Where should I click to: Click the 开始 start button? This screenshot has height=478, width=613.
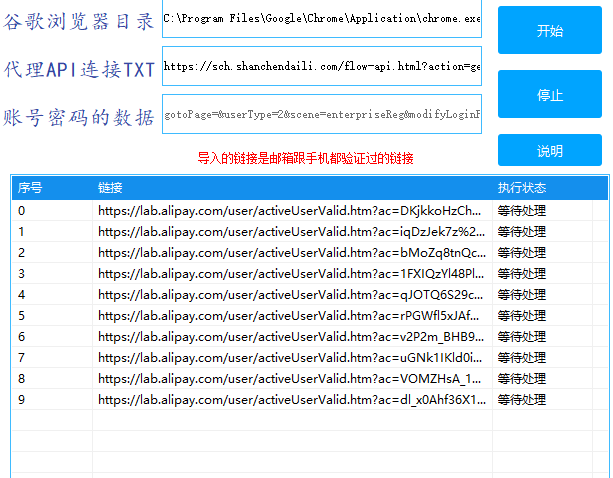coord(549,31)
